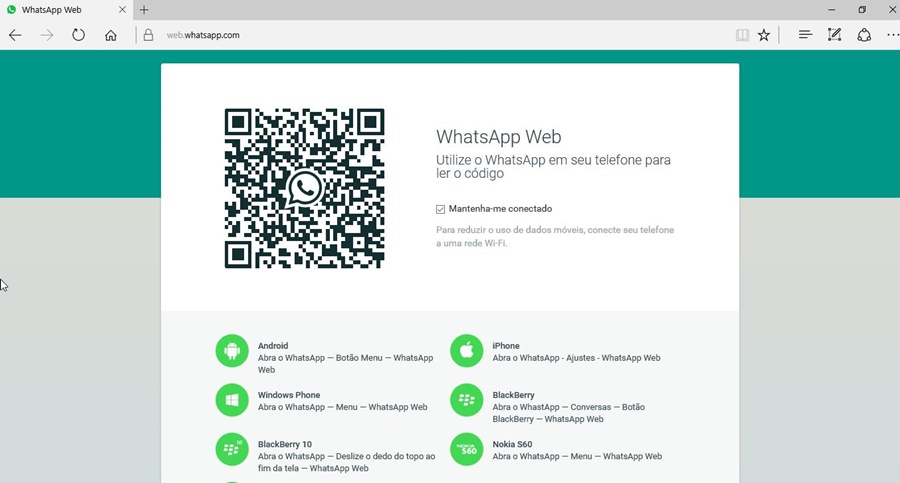Minimize the browser window
Image resolution: width=900 pixels, height=483 pixels.
(x=832, y=10)
